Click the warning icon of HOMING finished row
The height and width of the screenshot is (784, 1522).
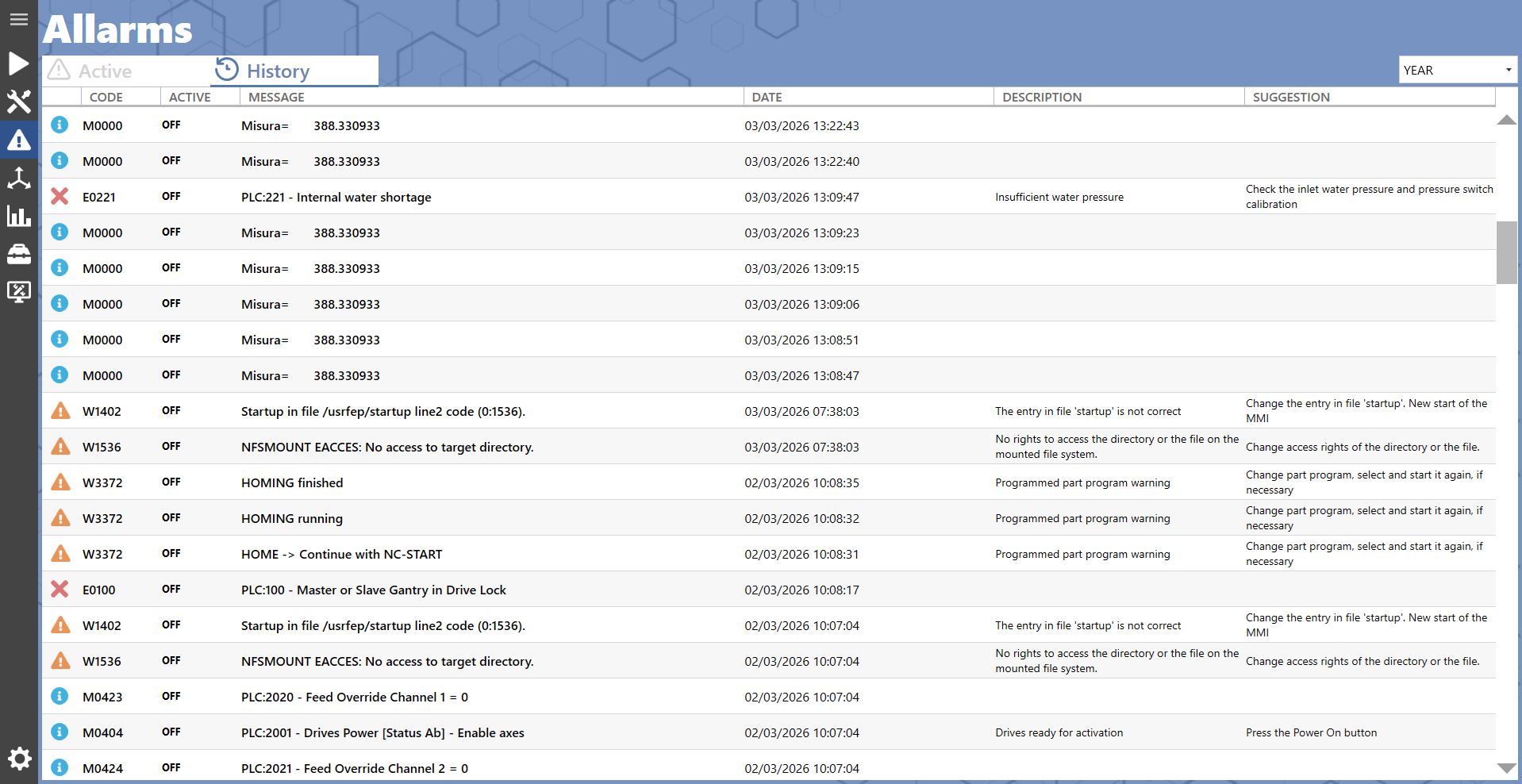coord(60,482)
